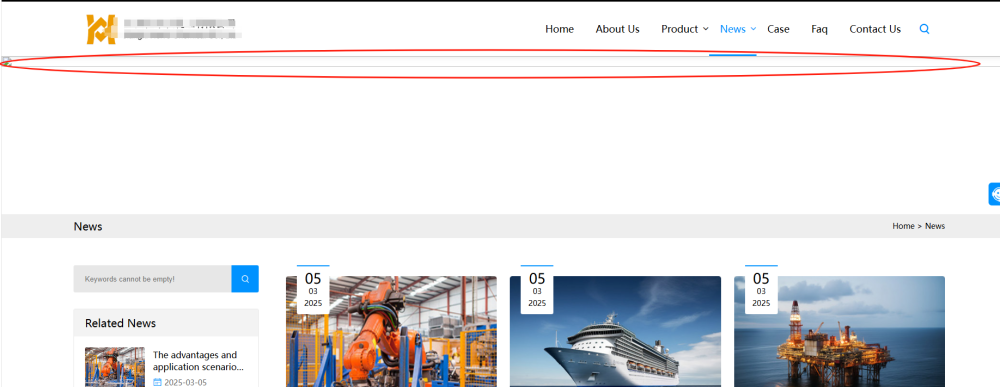Click the orange company logo icon
1000x387 pixels.
pyautogui.click(x=101, y=29)
